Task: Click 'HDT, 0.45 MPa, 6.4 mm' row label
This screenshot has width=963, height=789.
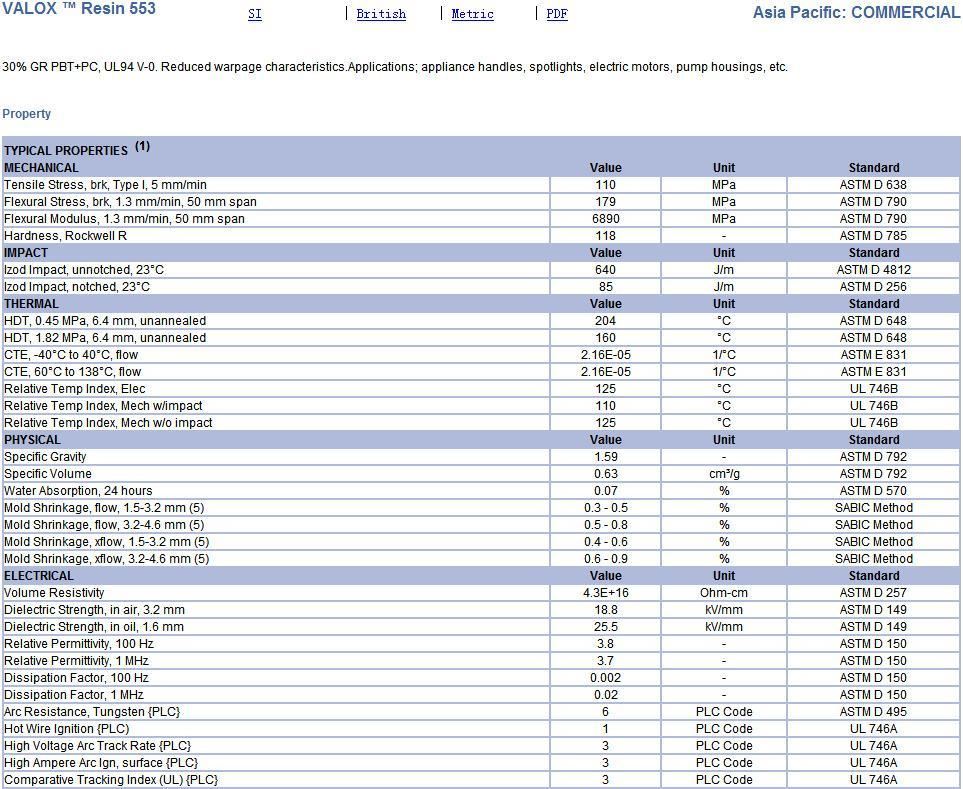Action: click(105, 321)
